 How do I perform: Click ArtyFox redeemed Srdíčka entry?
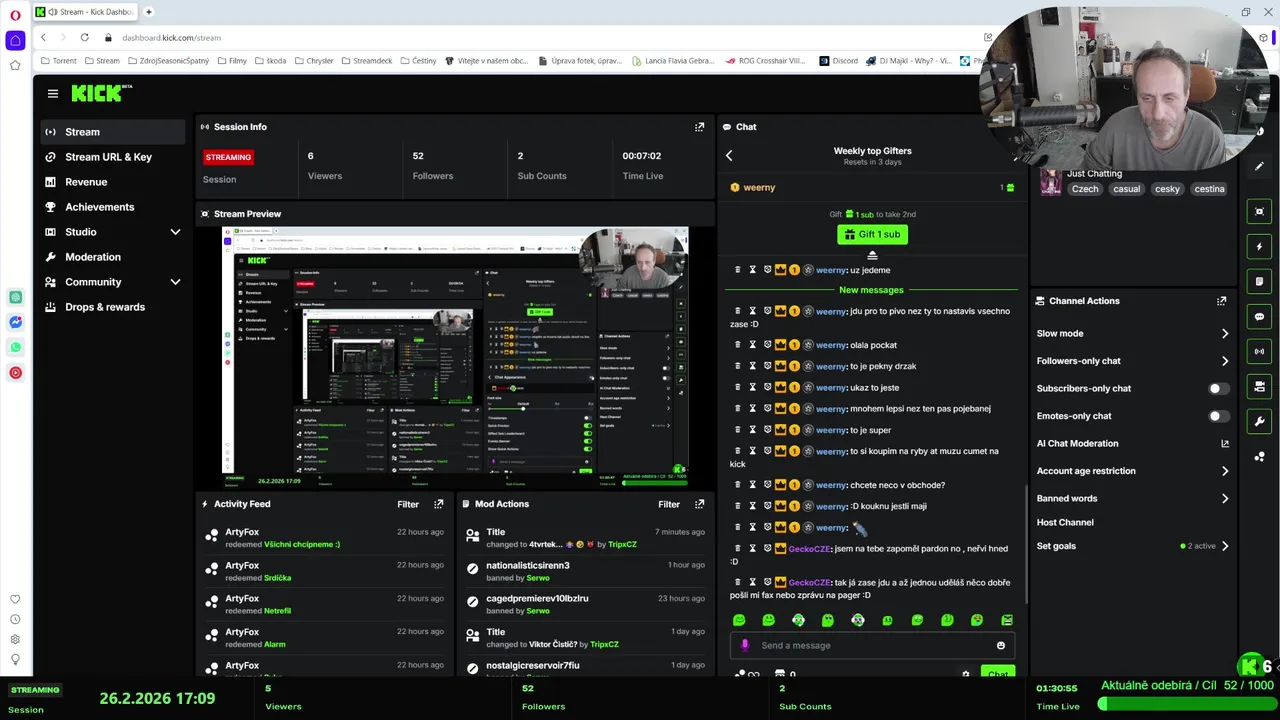[x=324, y=571]
